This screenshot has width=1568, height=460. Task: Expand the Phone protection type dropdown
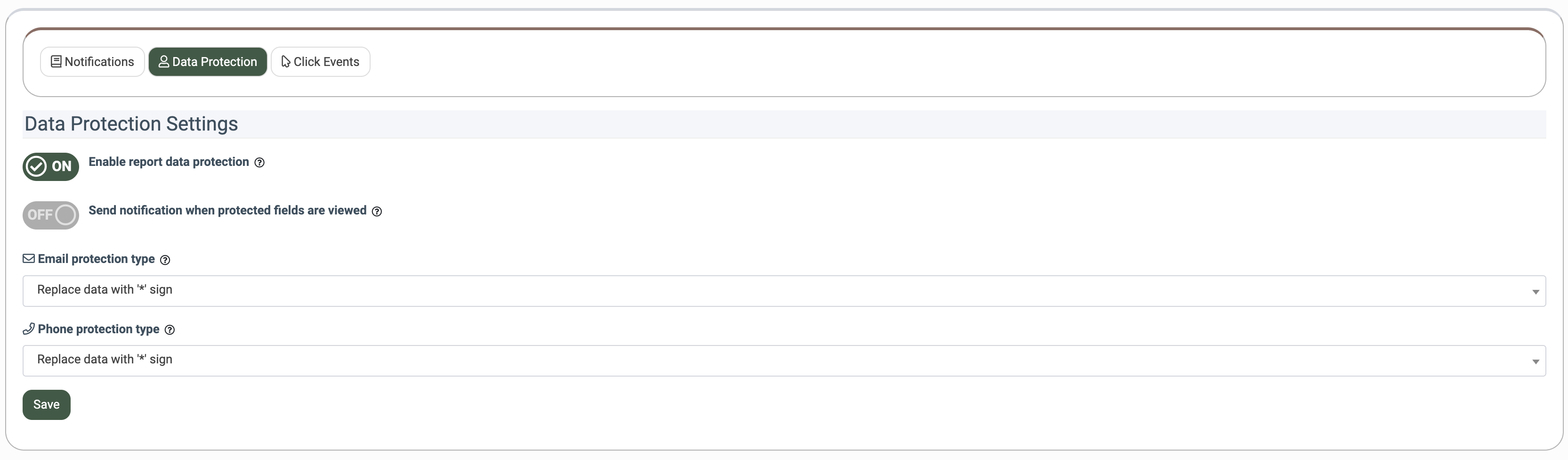(784, 361)
